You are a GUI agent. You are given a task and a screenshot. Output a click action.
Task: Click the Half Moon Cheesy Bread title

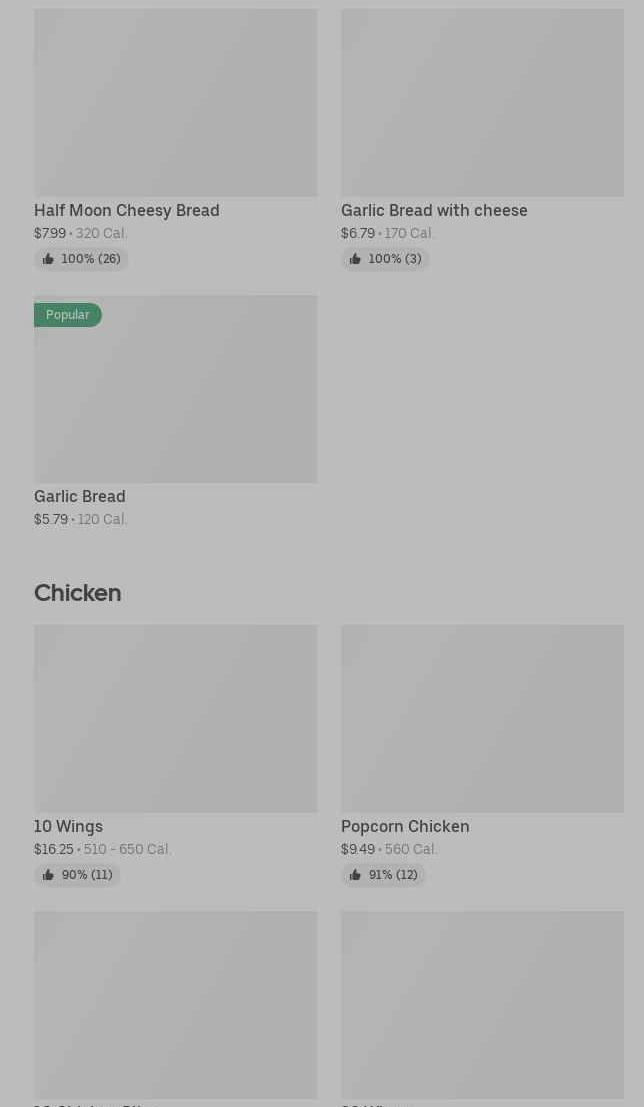pyautogui.click(x=126, y=210)
